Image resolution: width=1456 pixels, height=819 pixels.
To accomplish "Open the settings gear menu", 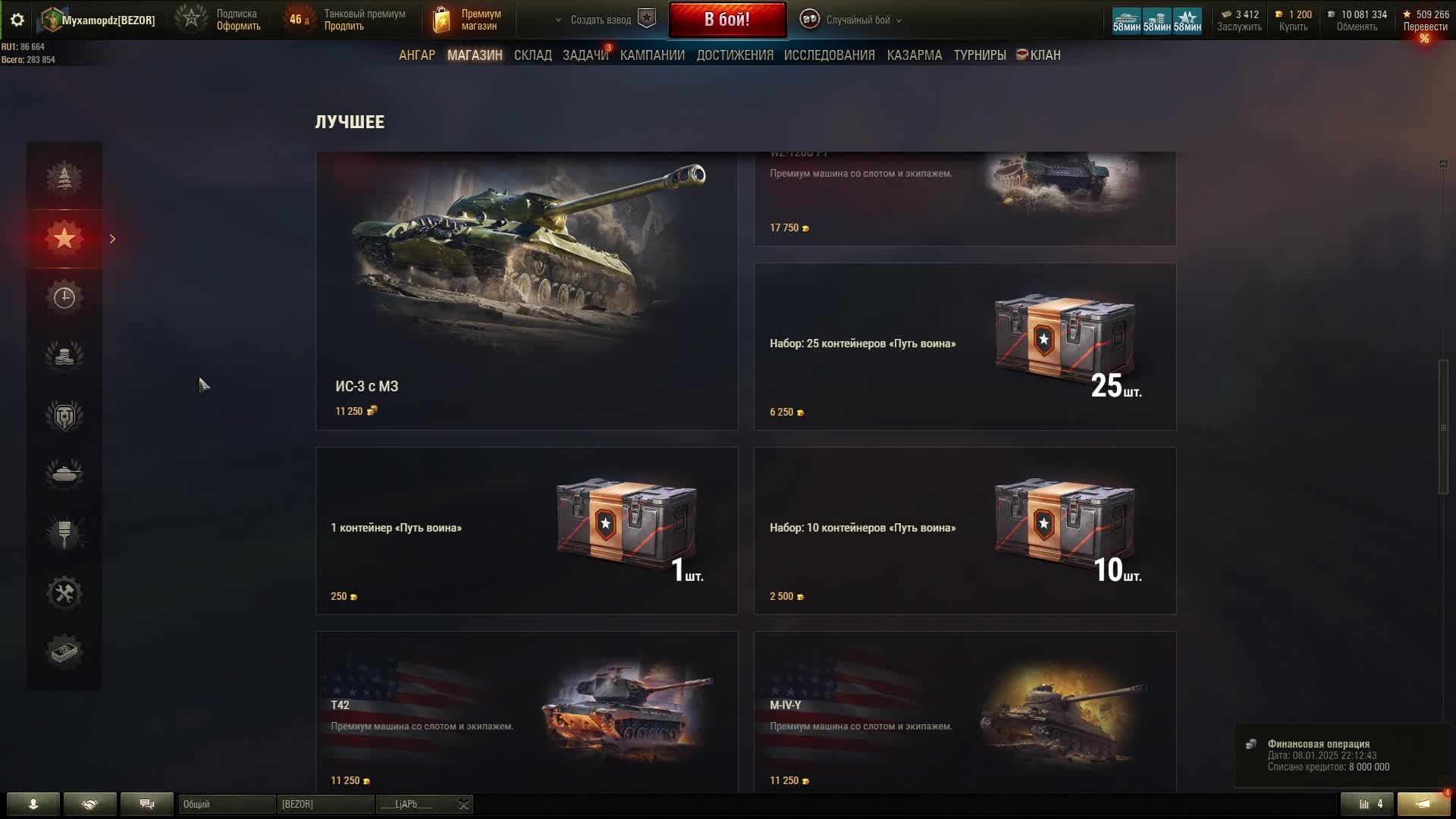I will point(17,20).
